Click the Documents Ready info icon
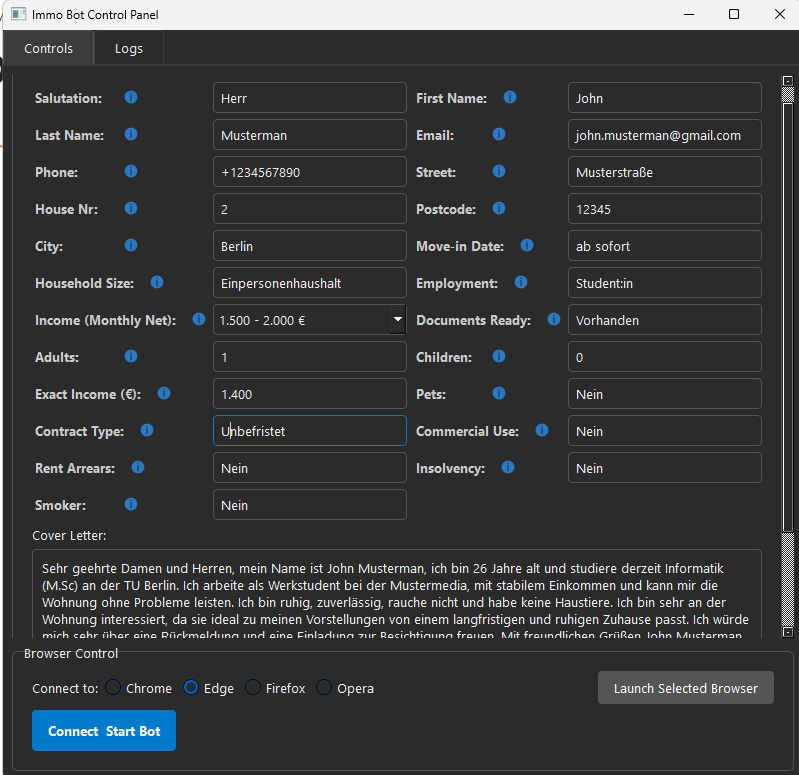 click(554, 320)
